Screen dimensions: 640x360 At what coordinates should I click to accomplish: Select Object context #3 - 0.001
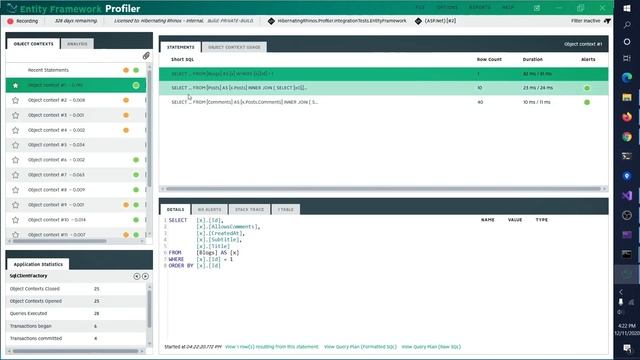pyautogui.click(x=76, y=116)
